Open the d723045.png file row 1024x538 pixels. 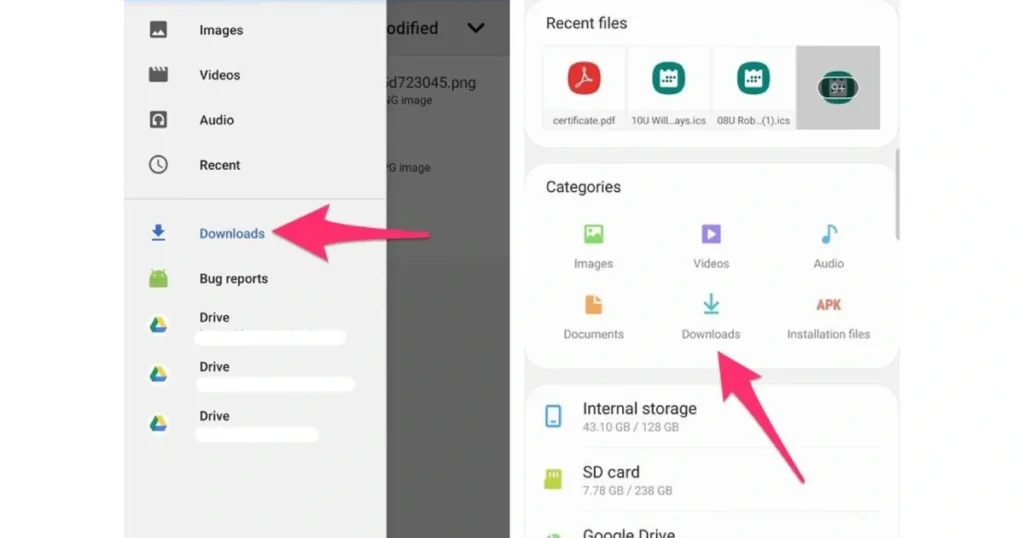tap(448, 89)
